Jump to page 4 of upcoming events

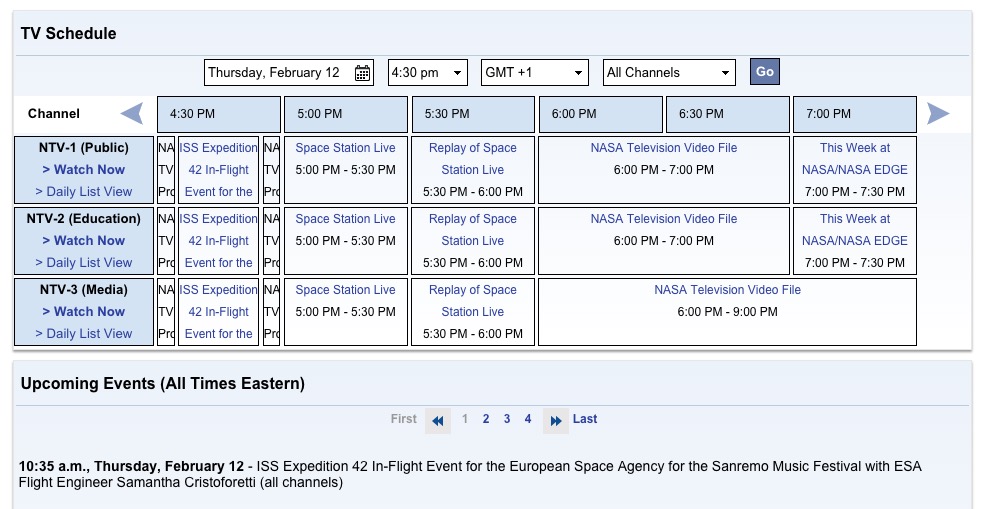[x=528, y=420]
